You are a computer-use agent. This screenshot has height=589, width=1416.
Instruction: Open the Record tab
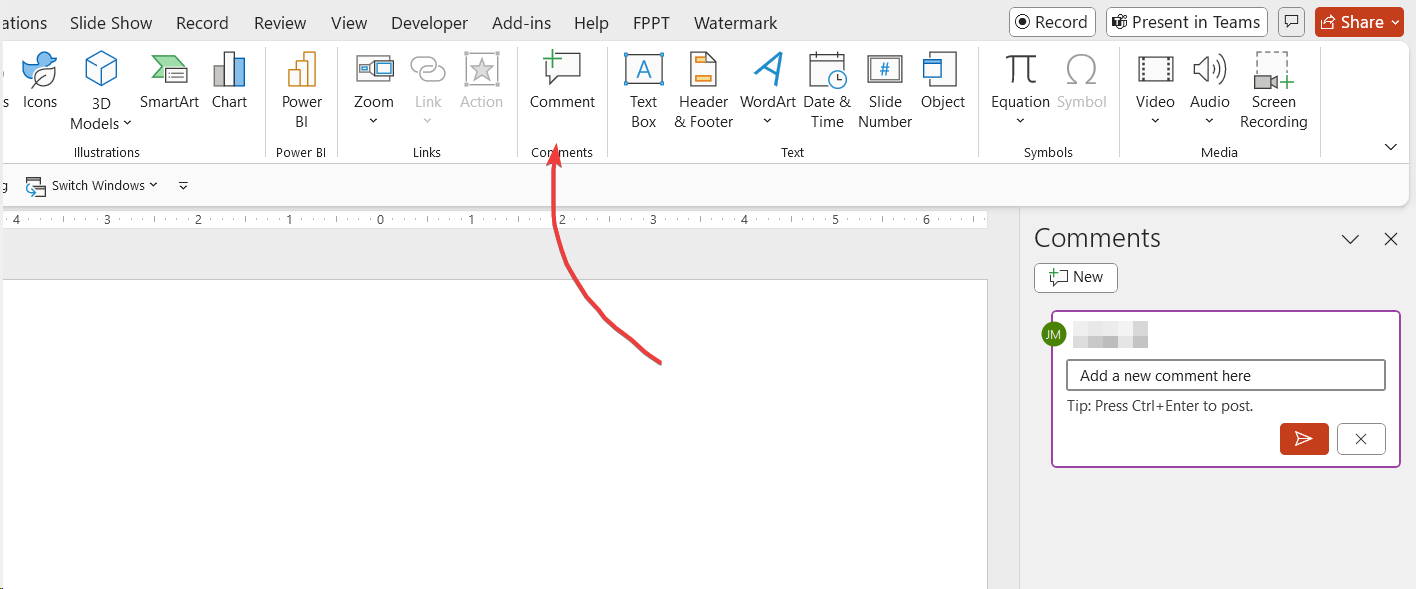(202, 23)
